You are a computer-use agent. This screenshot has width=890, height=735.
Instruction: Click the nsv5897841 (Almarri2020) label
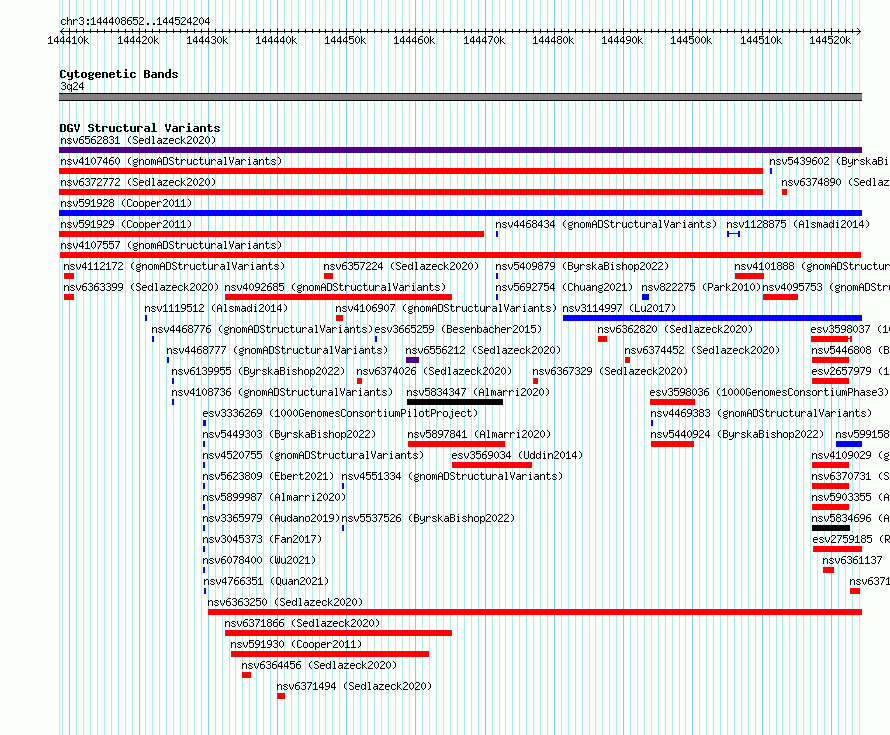[x=479, y=434]
